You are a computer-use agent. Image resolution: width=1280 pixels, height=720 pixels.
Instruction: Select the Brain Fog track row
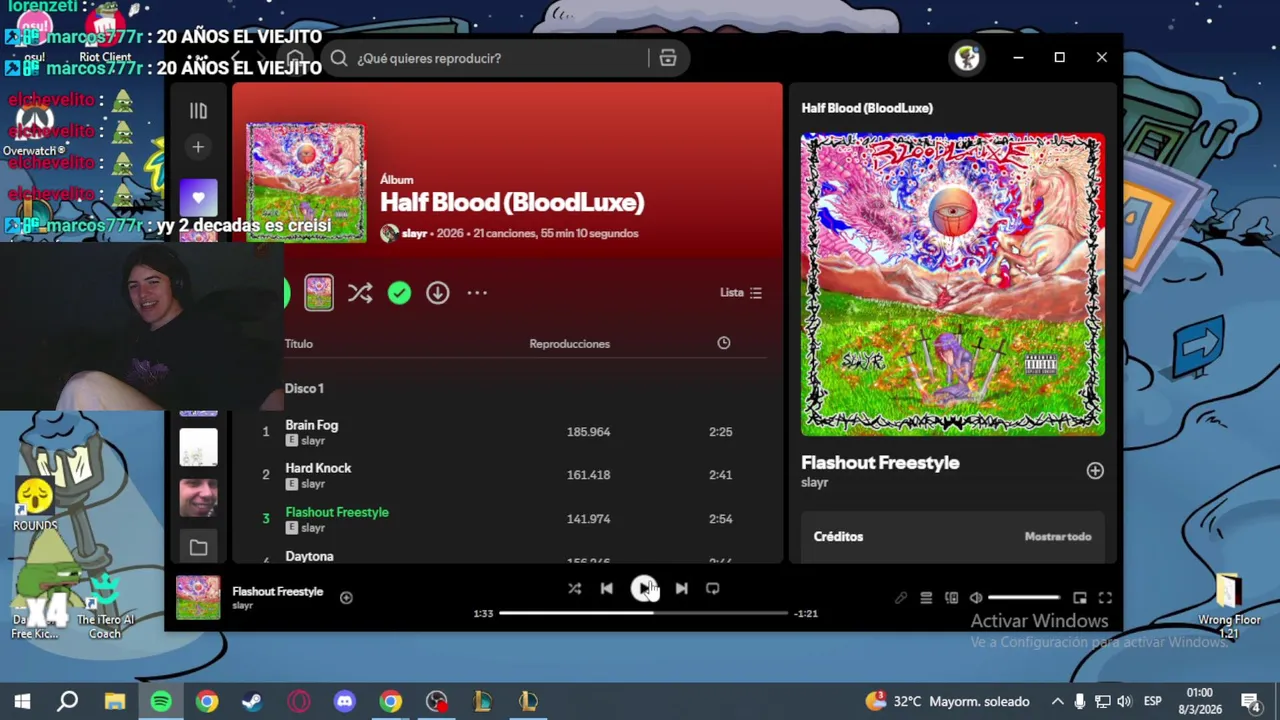[508, 432]
